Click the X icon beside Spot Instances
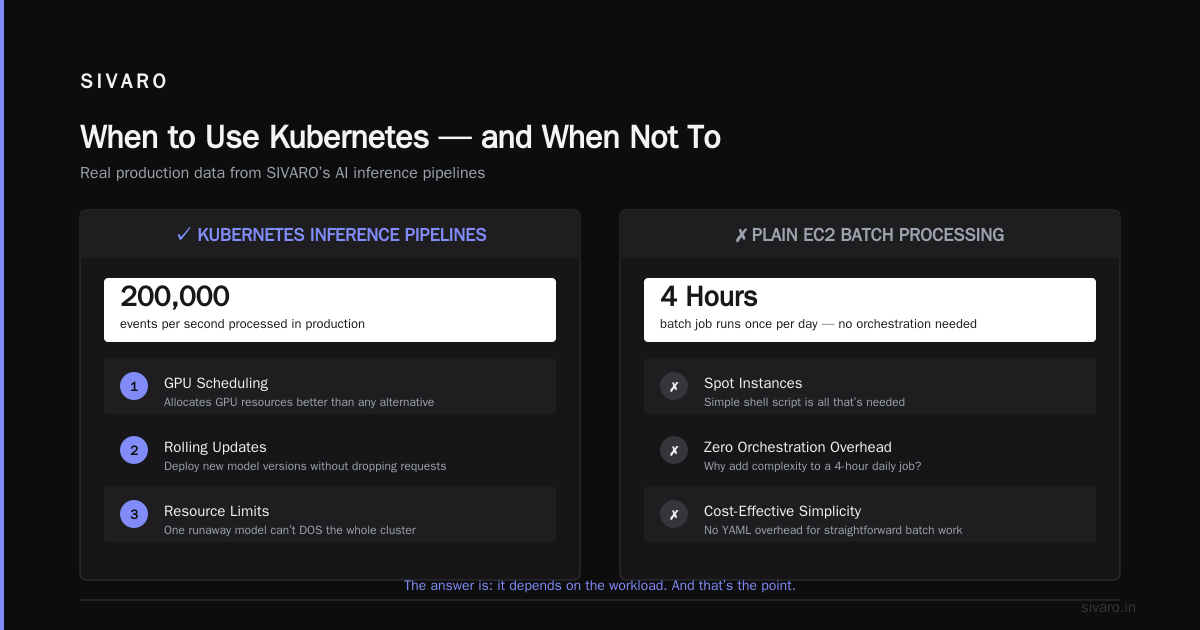1200x630 pixels. pos(674,386)
